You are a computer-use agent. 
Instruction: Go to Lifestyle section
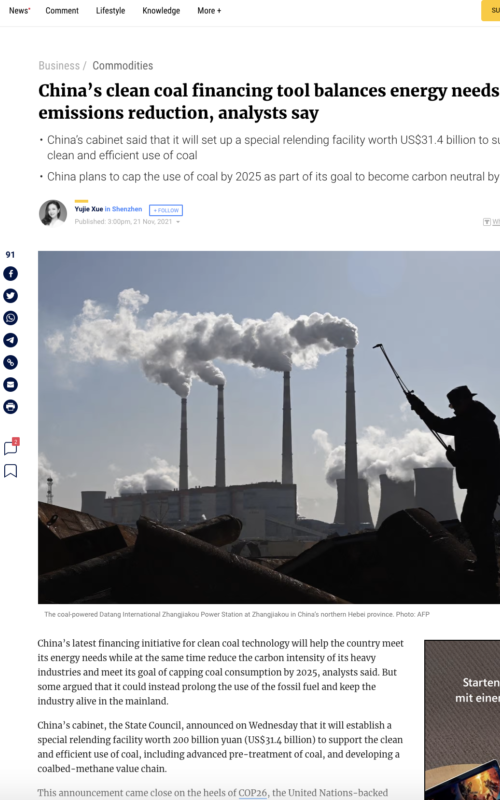110,11
